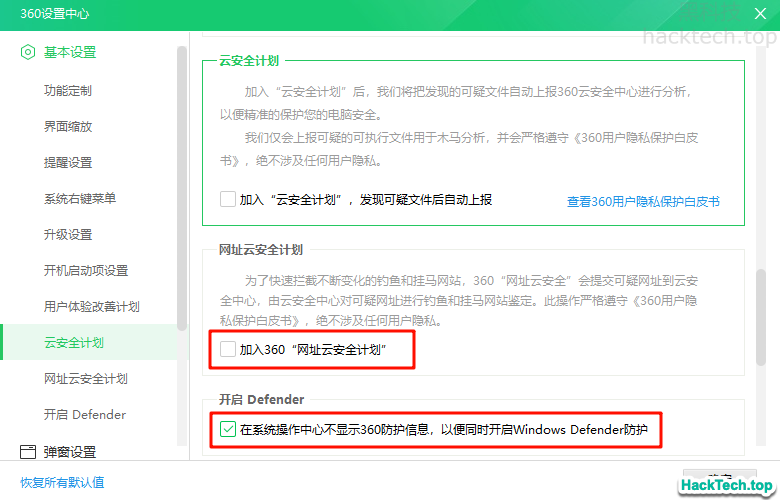Select 升级设置 in the sidebar
780x500 pixels.
(x=68, y=235)
